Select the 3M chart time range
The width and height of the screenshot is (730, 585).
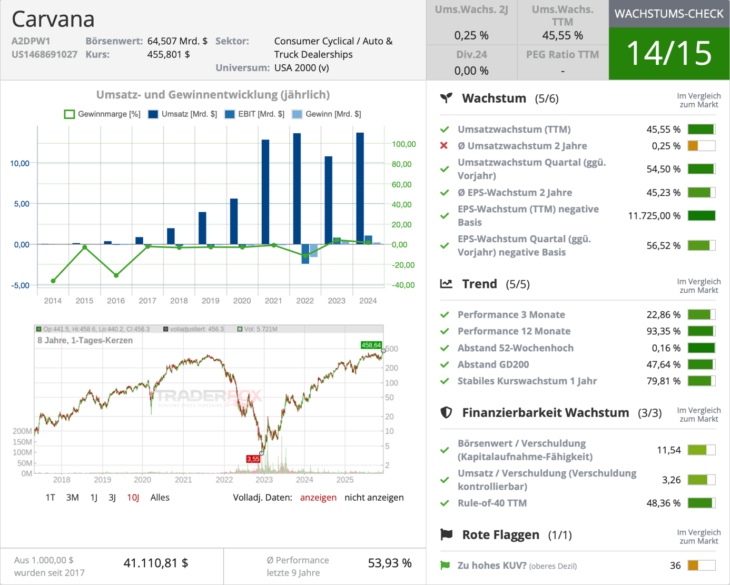72,497
